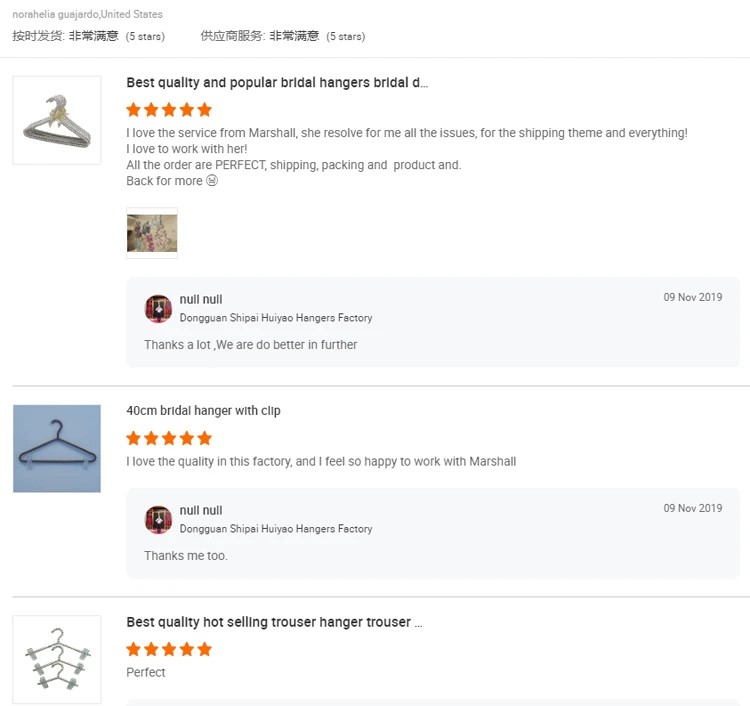Open 'Best quality hot selling trouser hanger' title
The image size is (750, 706).
coord(274,622)
